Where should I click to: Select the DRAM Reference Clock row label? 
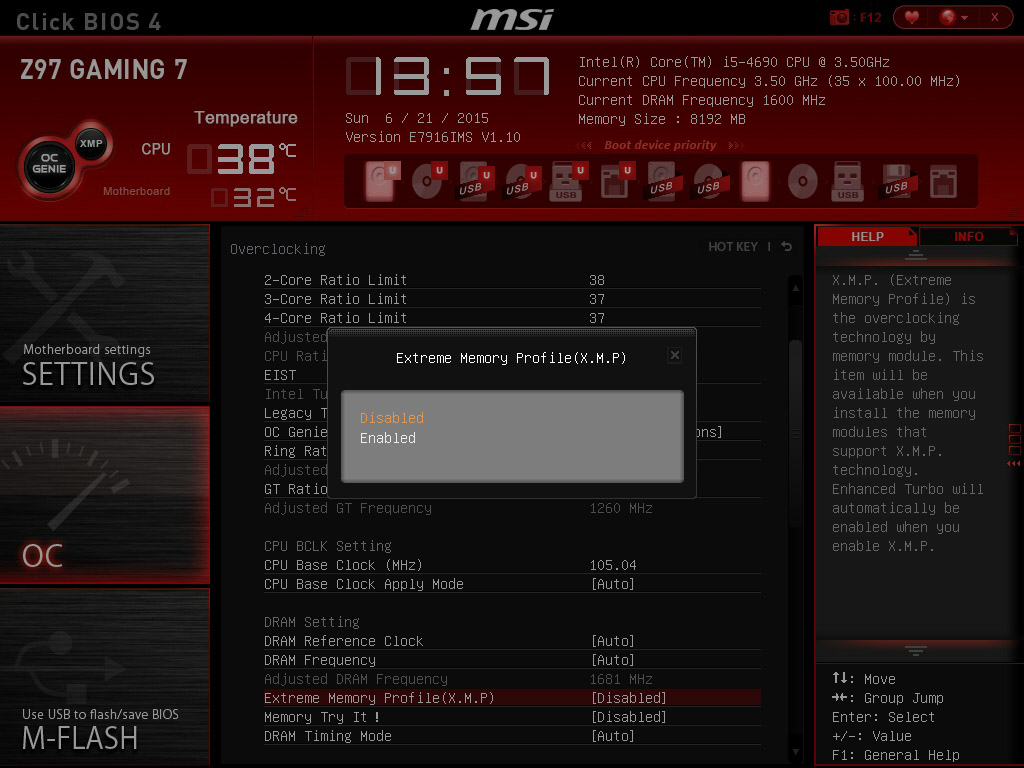344,641
